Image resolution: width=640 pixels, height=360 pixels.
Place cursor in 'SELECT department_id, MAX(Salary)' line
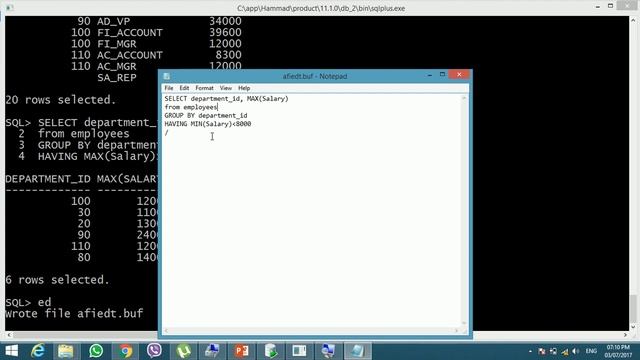[227, 99]
